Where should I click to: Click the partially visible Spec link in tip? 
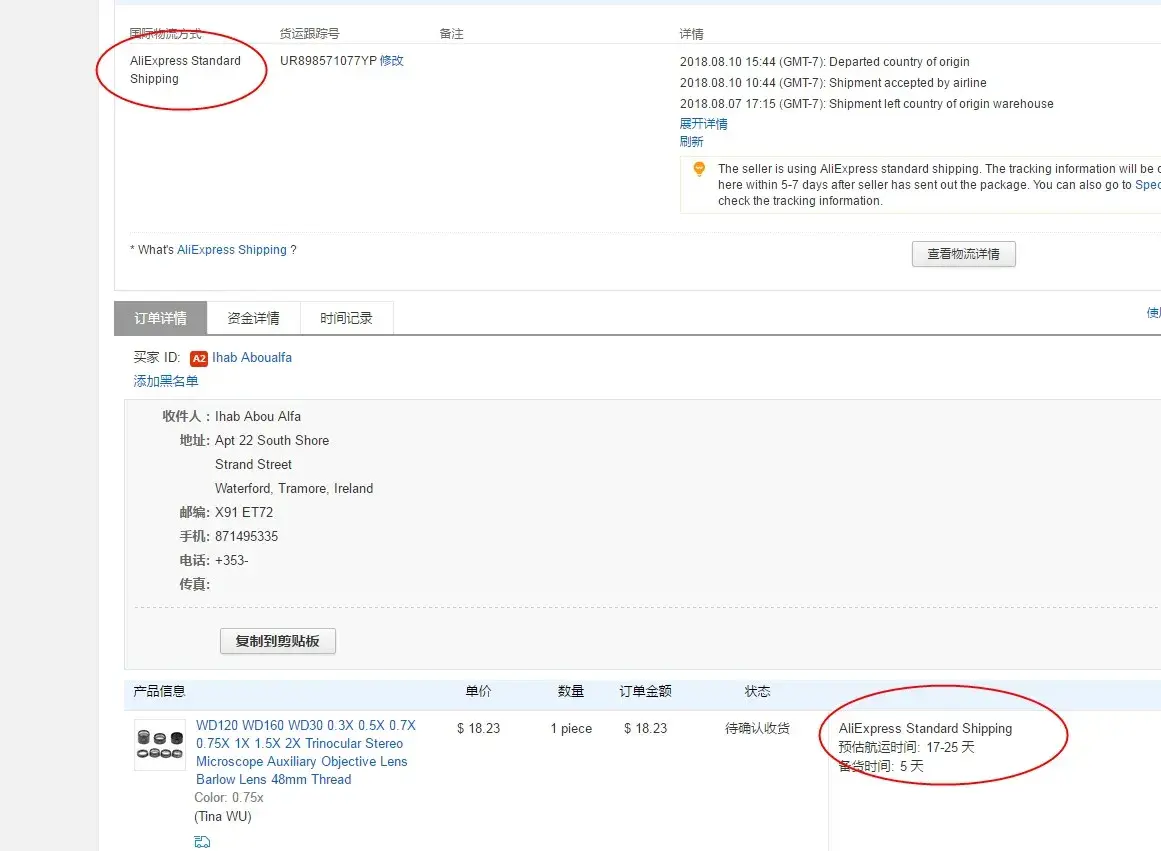click(x=1148, y=184)
